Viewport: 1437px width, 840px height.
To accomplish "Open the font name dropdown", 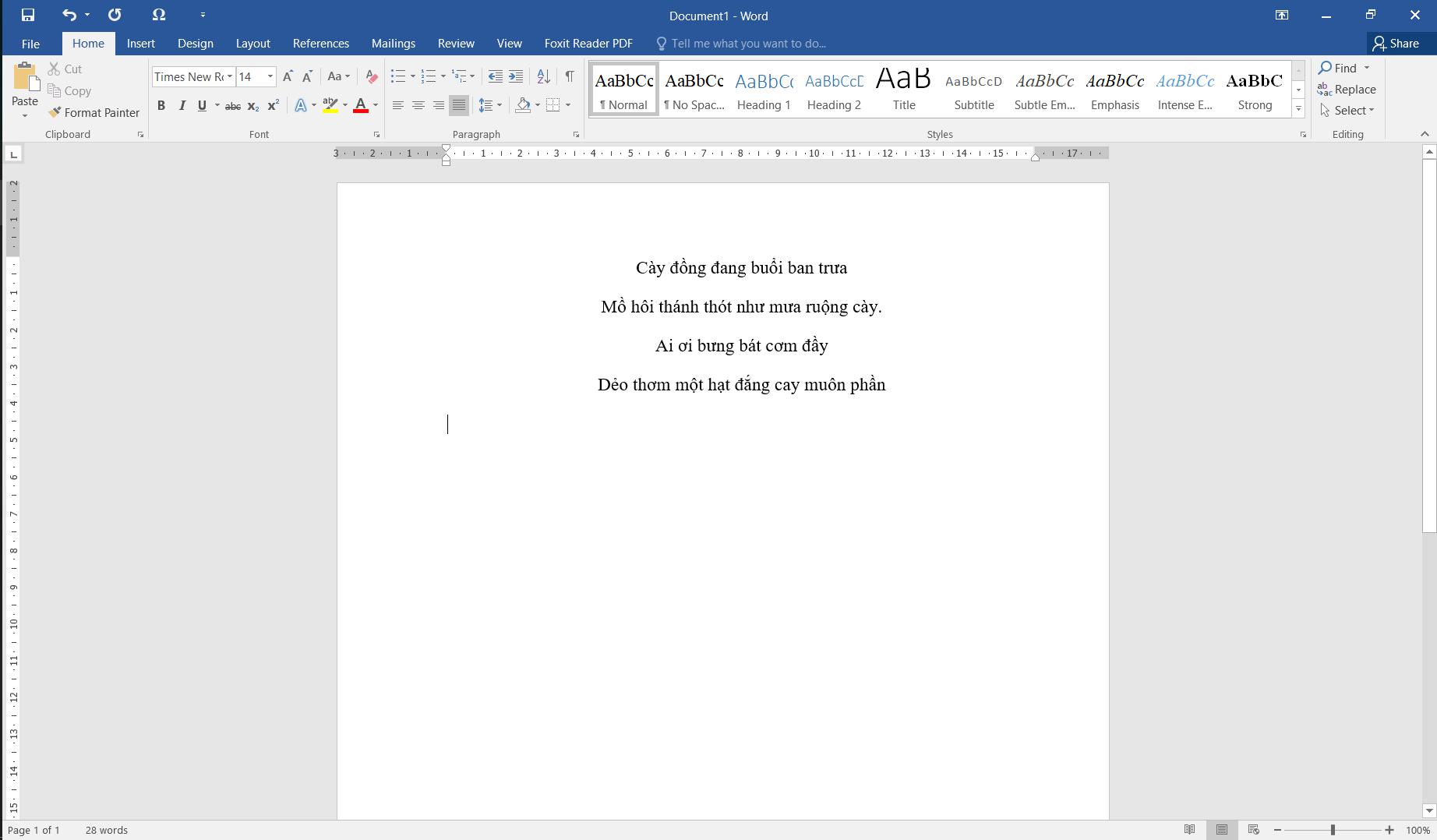I will point(230,76).
